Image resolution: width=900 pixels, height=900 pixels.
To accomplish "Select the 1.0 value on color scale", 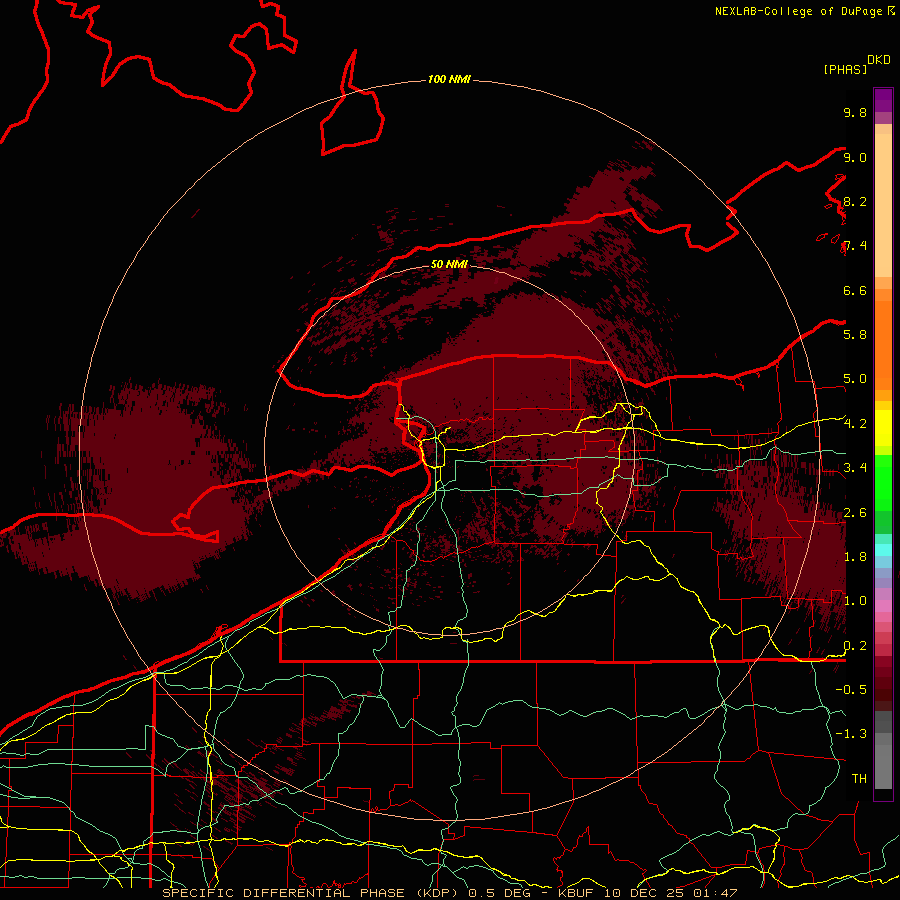I will point(855,601).
